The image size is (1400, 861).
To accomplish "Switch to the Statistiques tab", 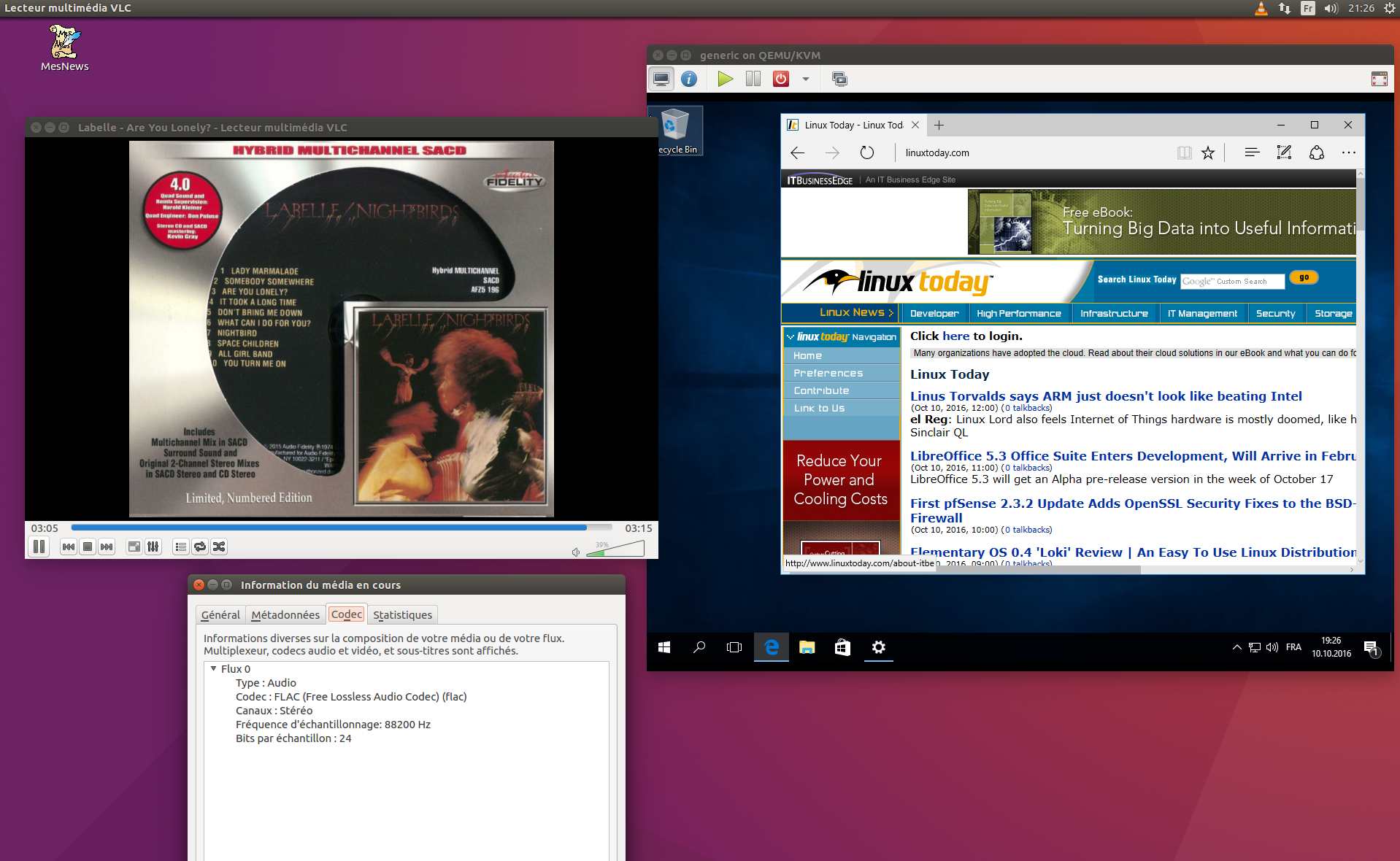I will [403, 615].
